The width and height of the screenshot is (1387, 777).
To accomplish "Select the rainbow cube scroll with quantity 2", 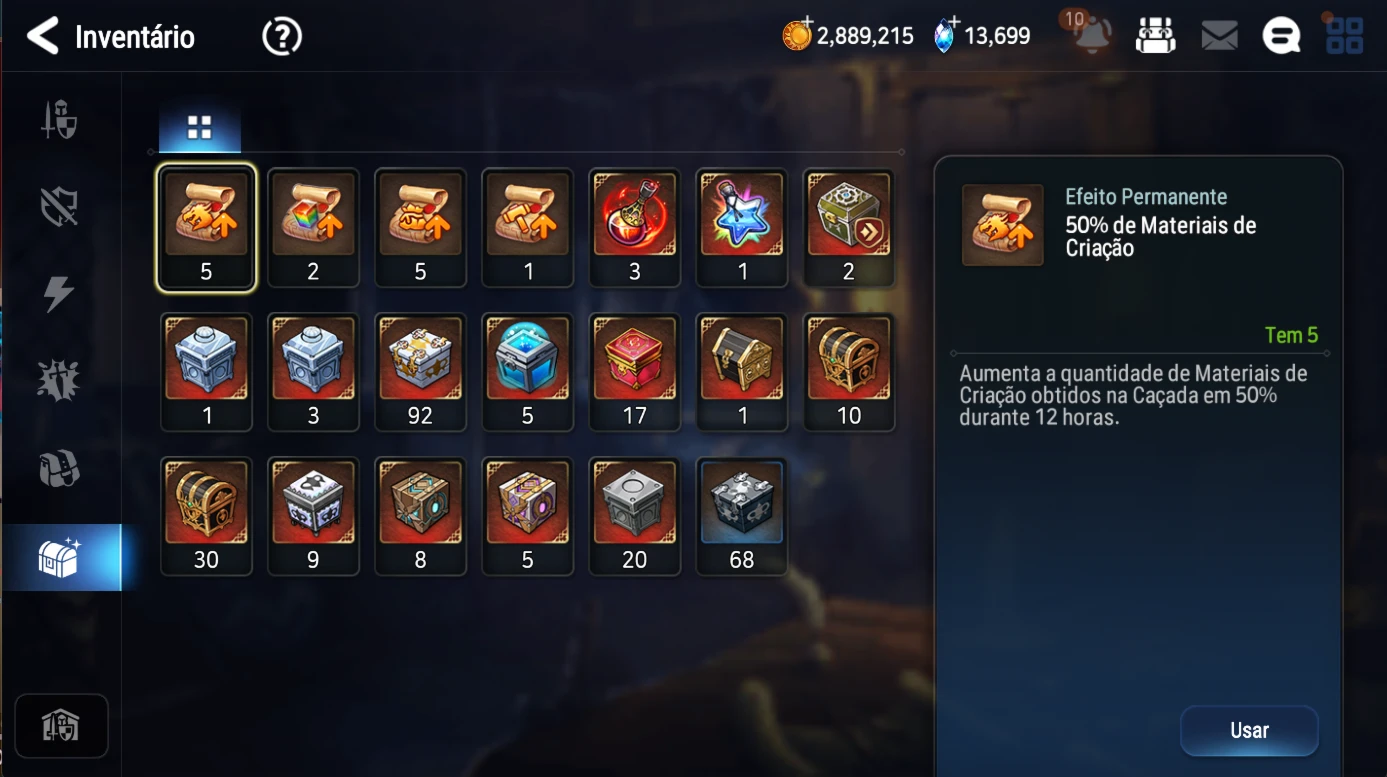I will tap(313, 228).
